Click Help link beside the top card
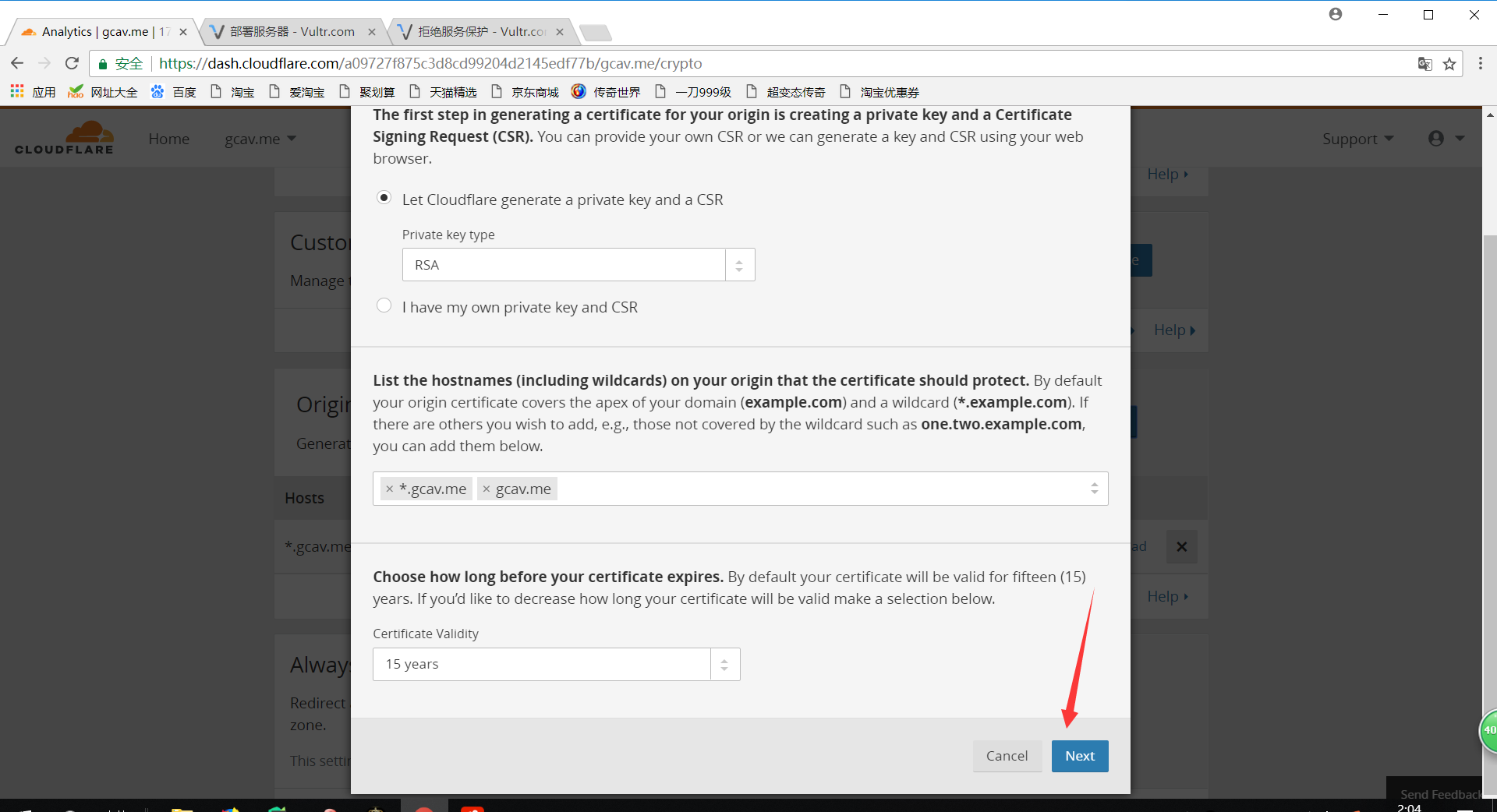1497x812 pixels. click(1167, 174)
